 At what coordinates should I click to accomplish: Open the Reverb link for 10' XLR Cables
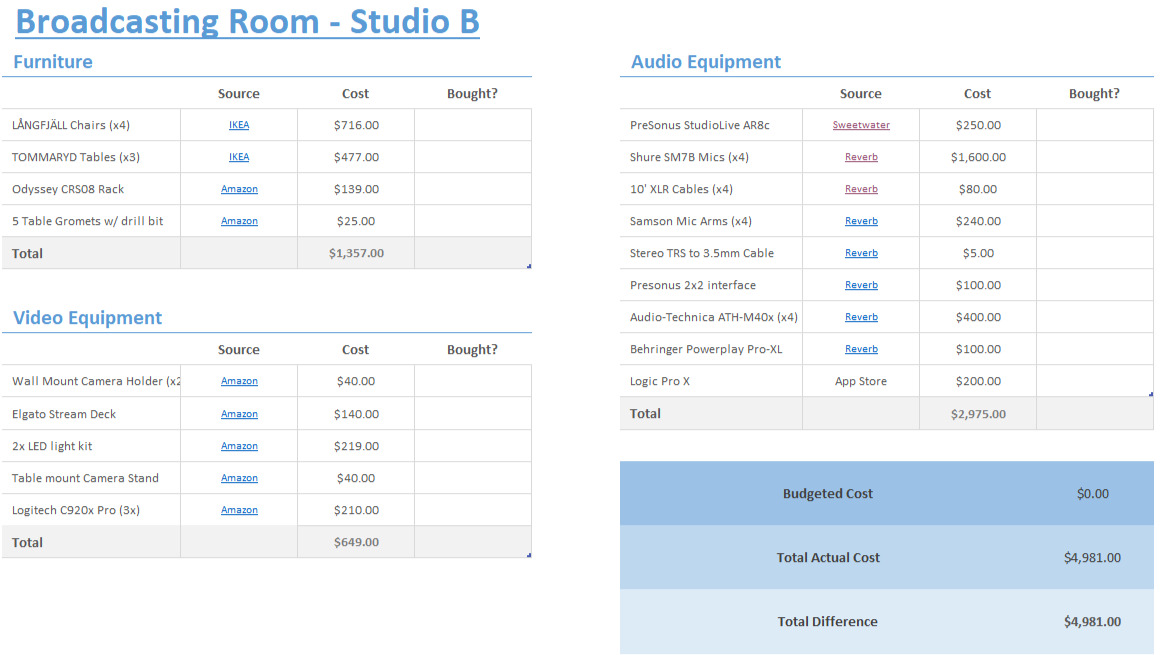click(861, 189)
